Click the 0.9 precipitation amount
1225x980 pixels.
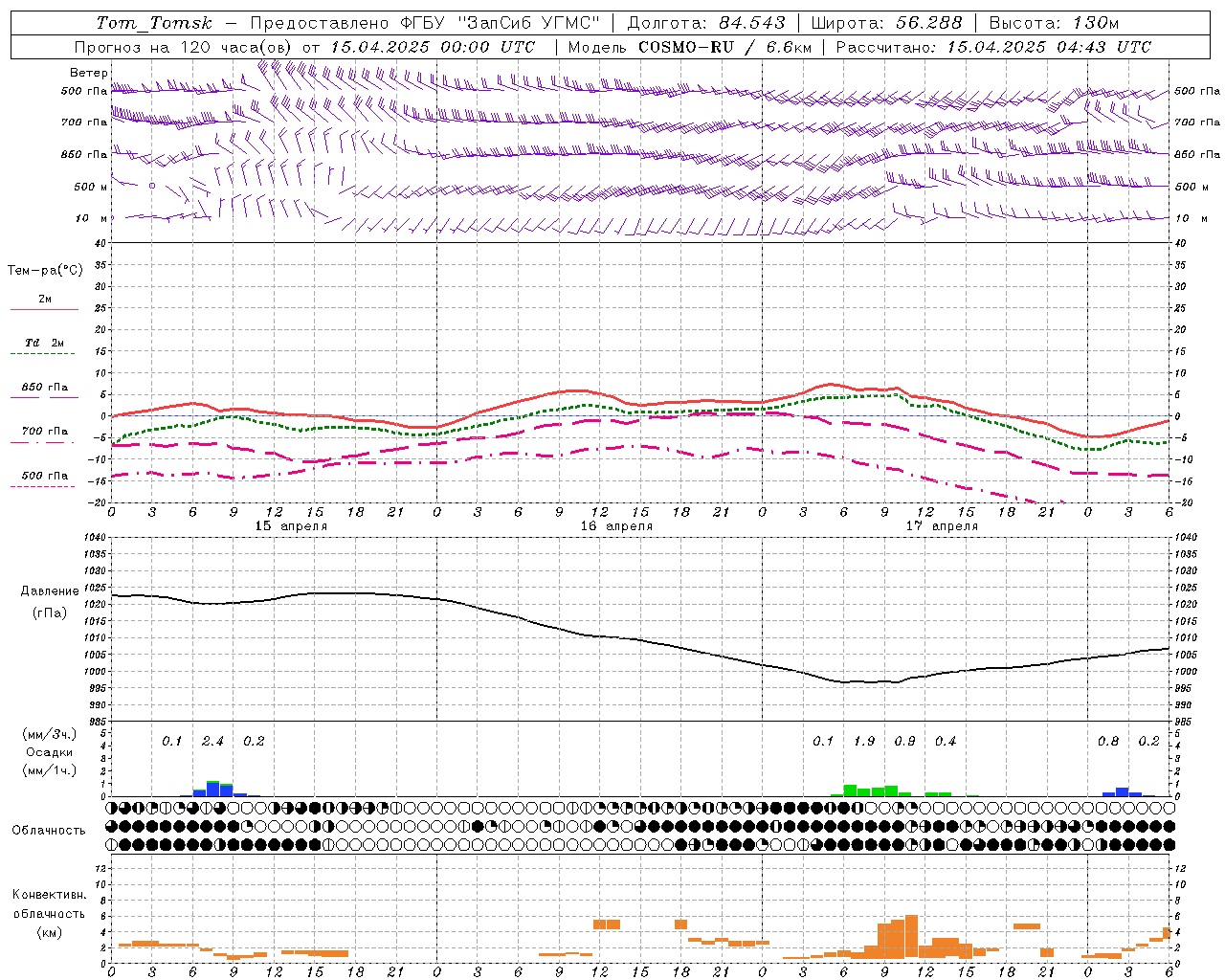pos(904,742)
